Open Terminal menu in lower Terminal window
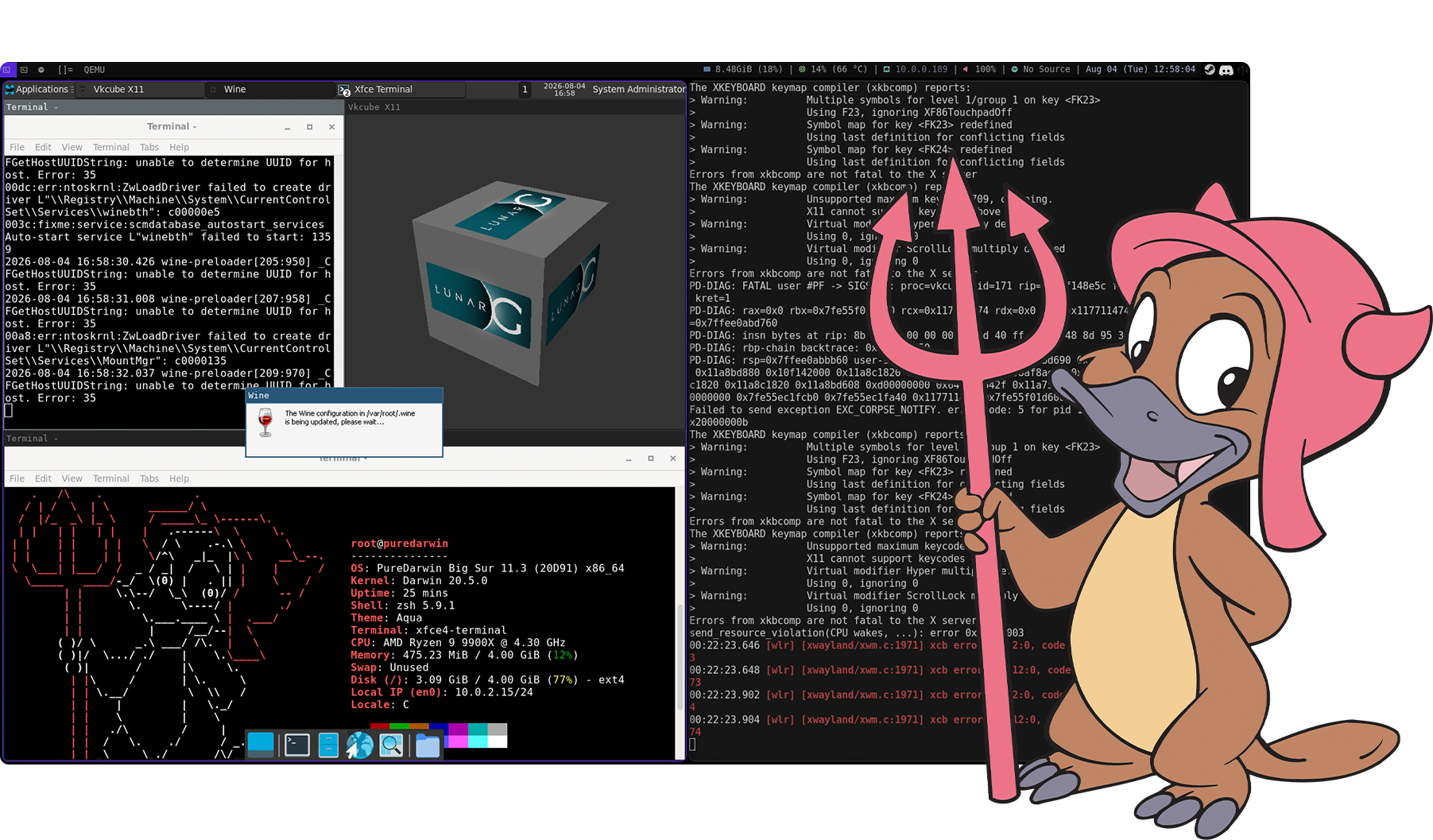The image size is (1433, 840). point(110,478)
